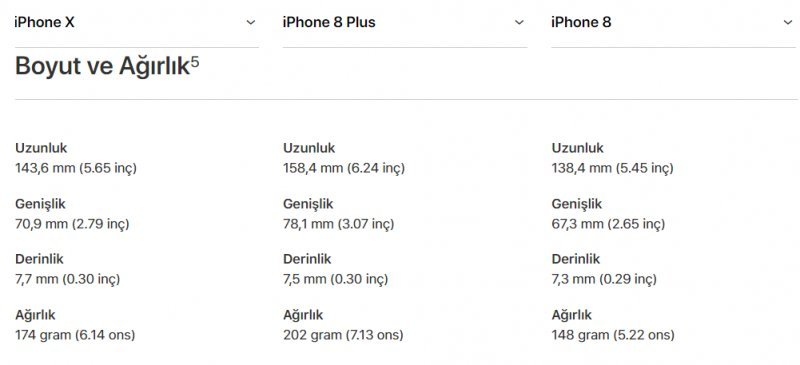Click the 158,4 mm length value
800x365 pixels.
pos(344,168)
